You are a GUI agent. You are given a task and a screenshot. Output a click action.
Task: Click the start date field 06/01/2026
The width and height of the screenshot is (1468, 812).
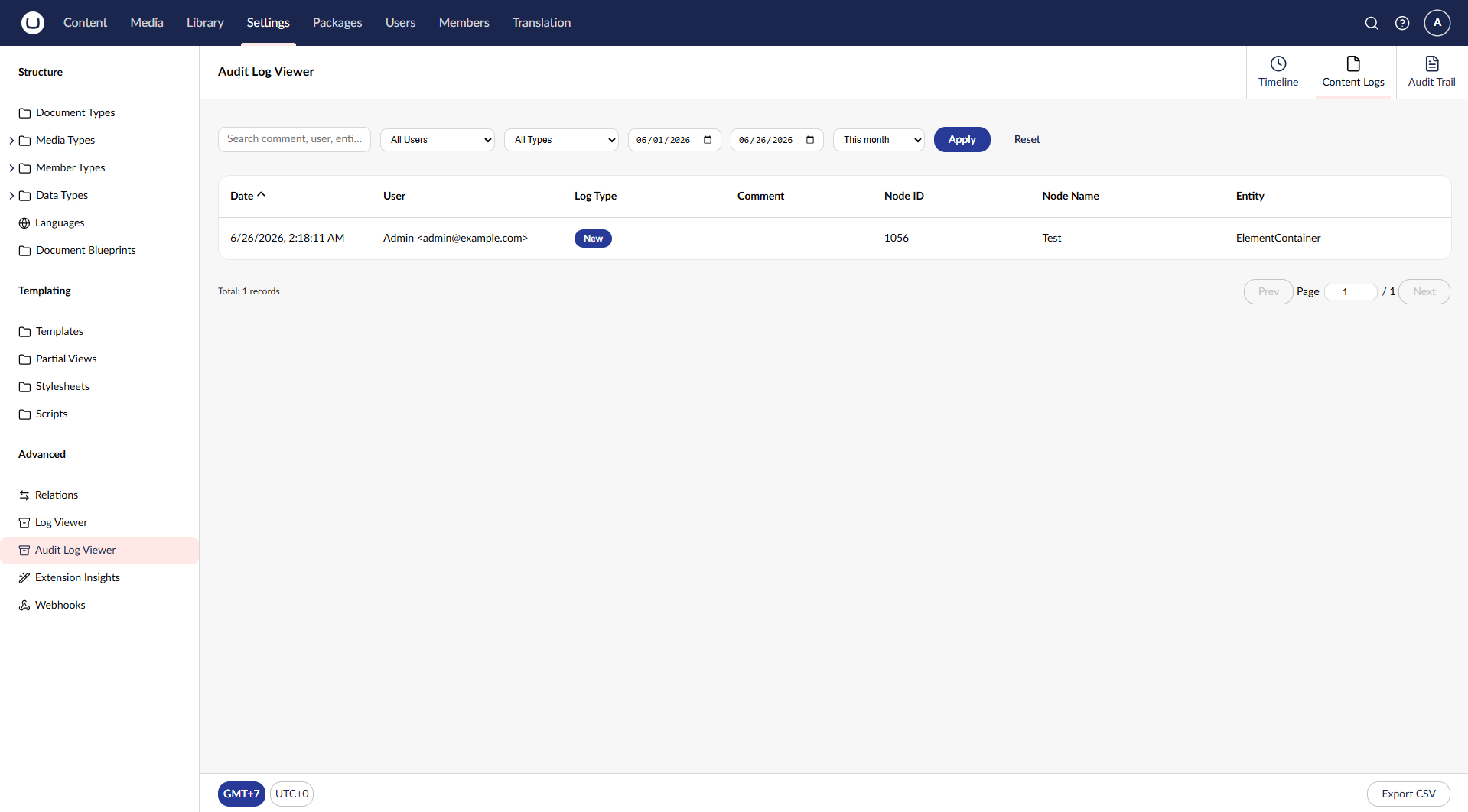pyautogui.click(x=675, y=140)
